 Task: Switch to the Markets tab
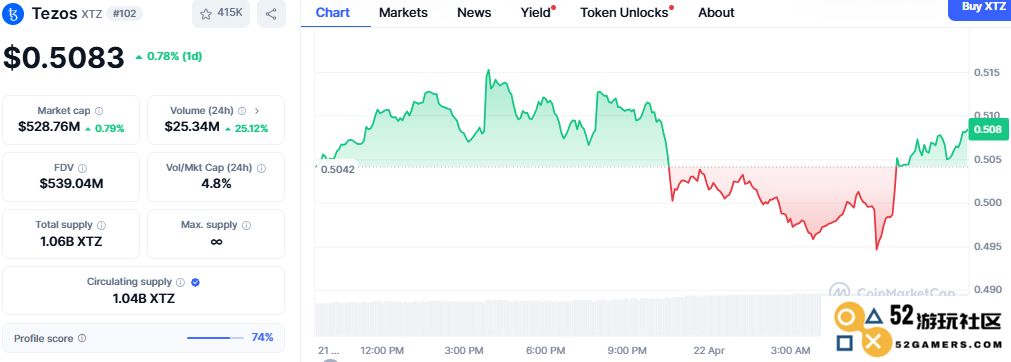403,12
